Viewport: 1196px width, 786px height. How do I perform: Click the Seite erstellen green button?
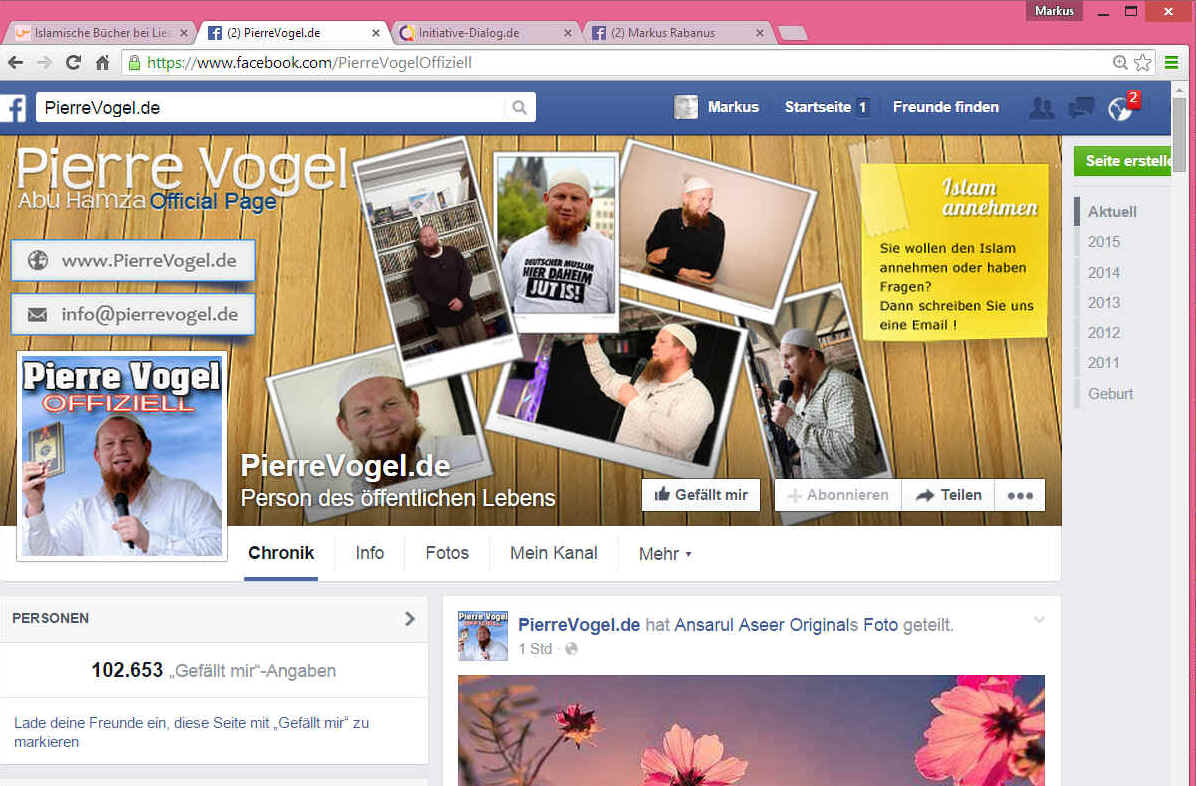click(x=1122, y=161)
